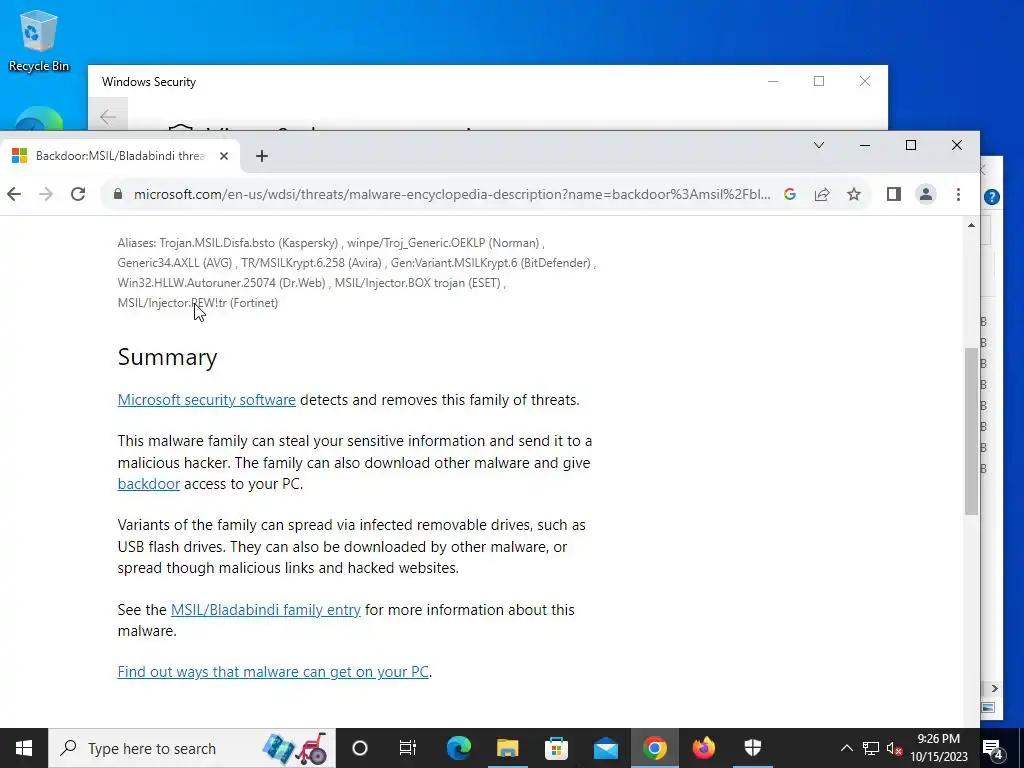The image size is (1024, 768).
Task: Open Chrome side panel
Action: click(x=893, y=194)
